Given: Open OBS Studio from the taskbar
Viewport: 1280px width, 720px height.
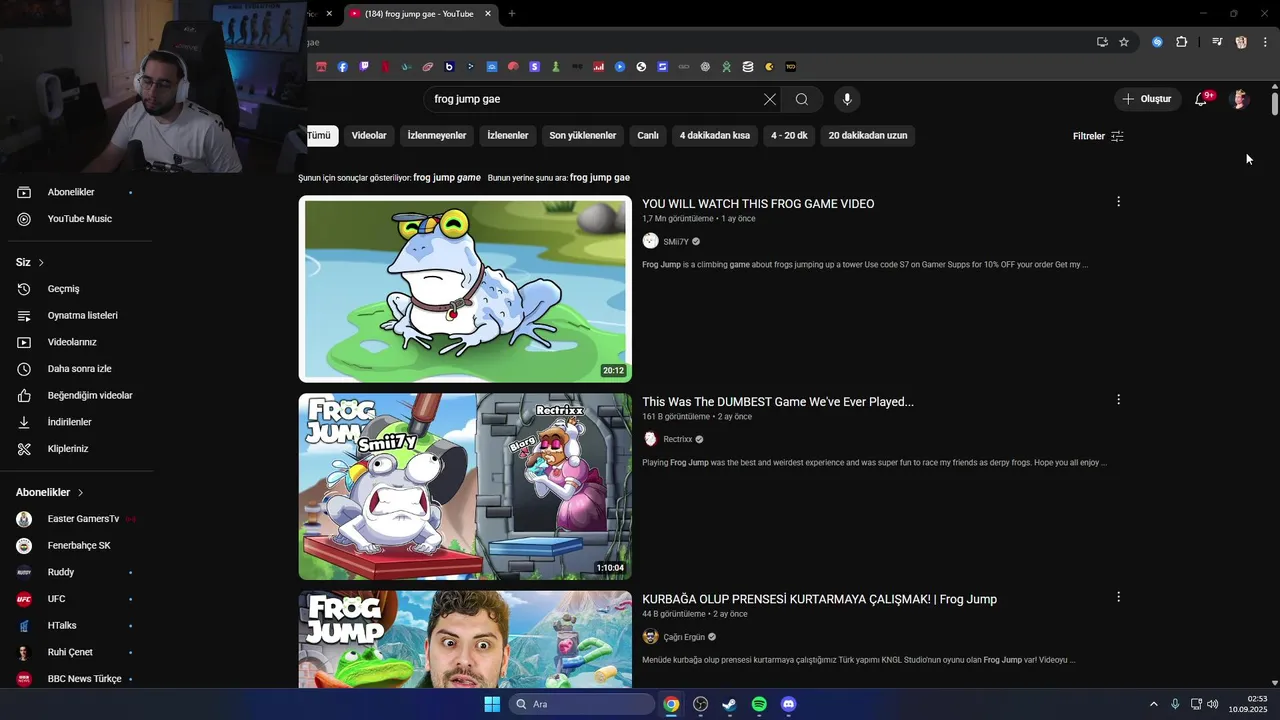Looking at the screenshot, I should [x=701, y=704].
